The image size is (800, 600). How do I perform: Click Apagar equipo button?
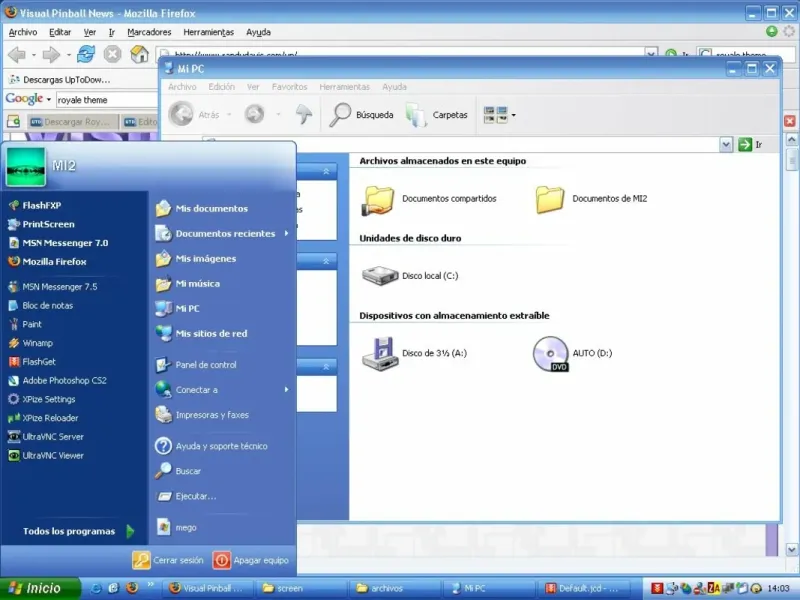[251, 560]
